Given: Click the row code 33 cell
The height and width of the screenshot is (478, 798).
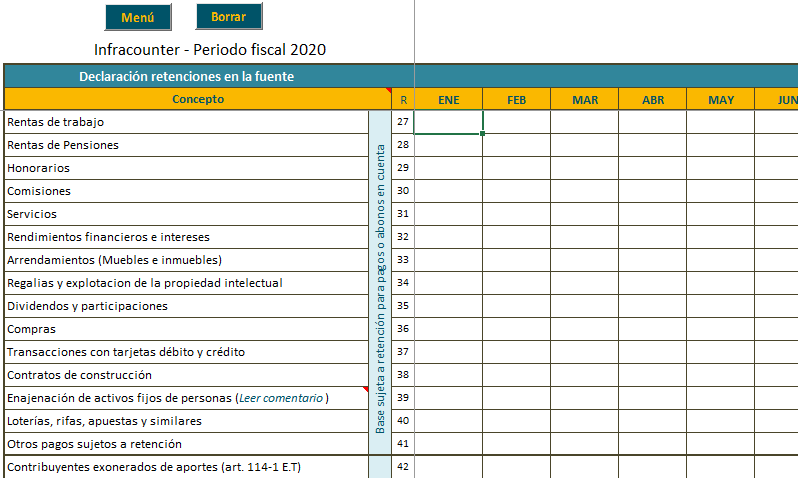Looking at the screenshot, I should [x=402, y=260].
